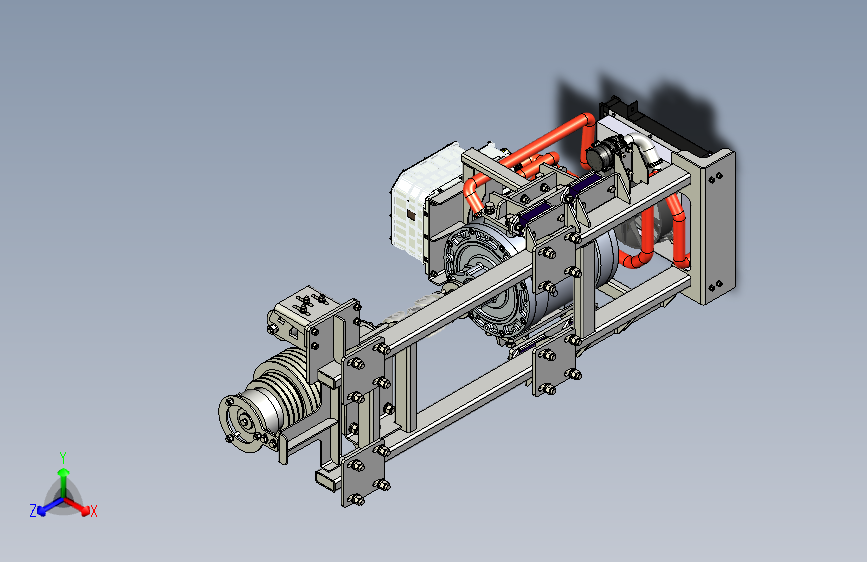Click the blue Z axis of the triad
The width and height of the screenshot is (867, 562).
tap(50, 507)
